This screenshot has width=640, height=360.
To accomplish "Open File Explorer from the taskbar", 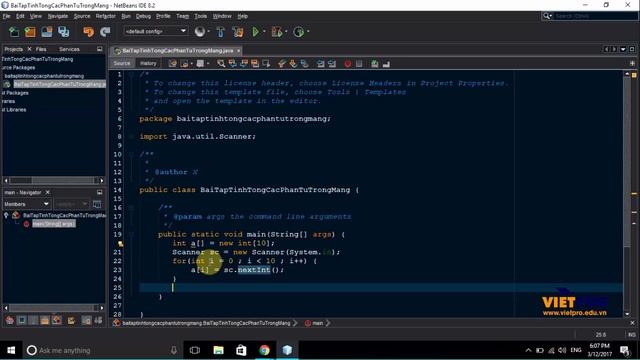I will point(218,350).
